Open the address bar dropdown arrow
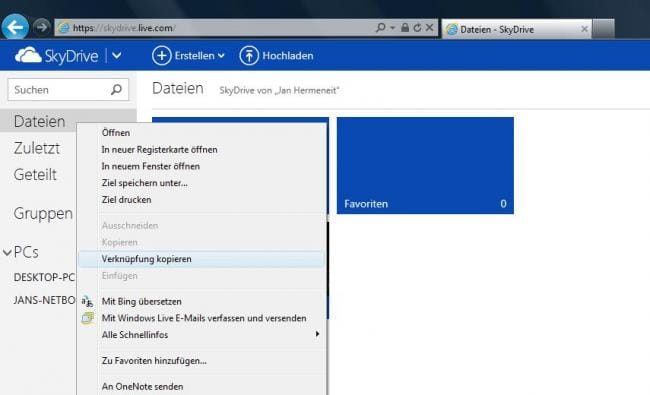Viewport: 650px width, 395px height. click(x=392, y=28)
